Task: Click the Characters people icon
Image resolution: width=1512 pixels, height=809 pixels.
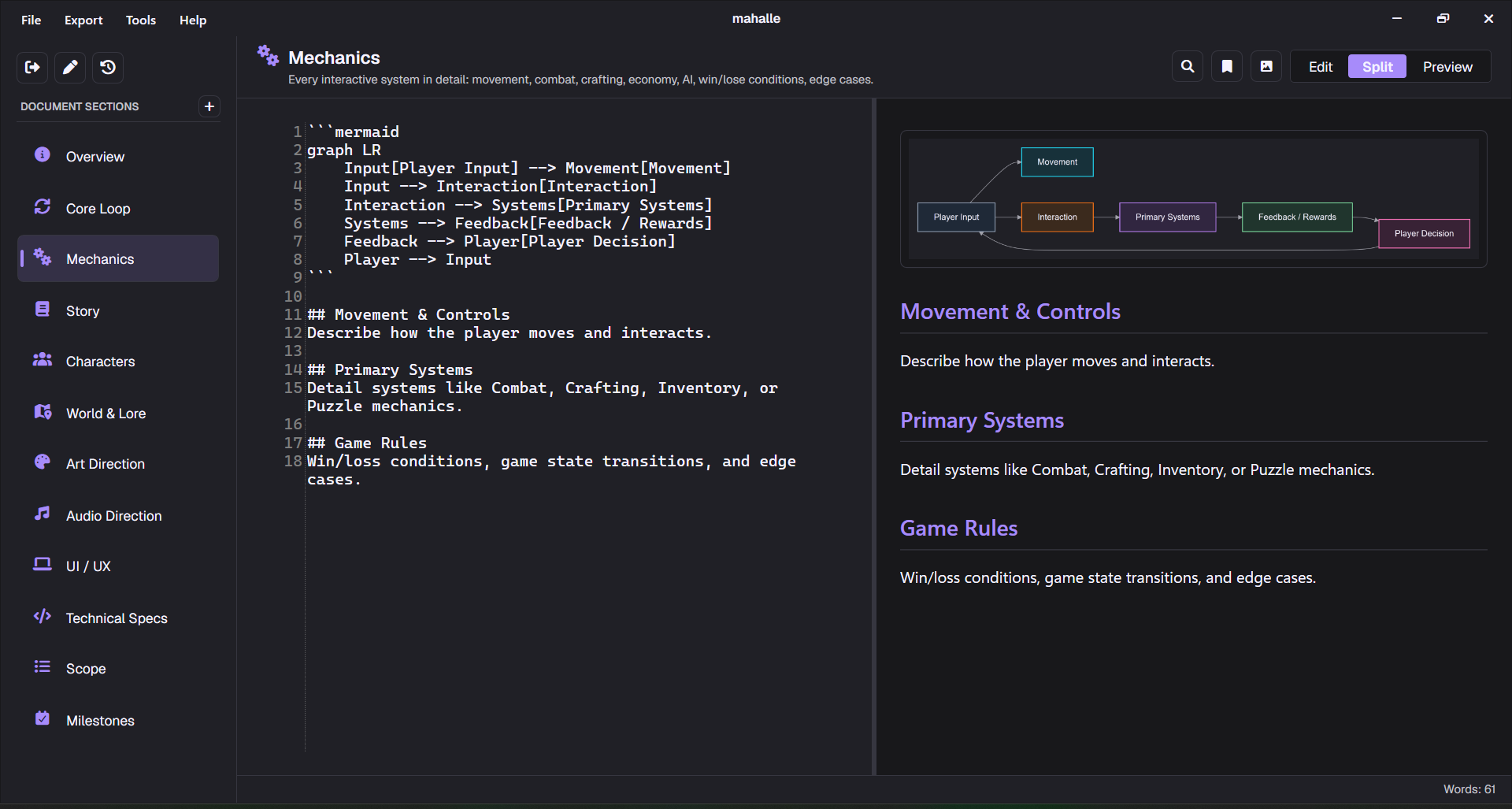Action: (x=43, y=360)
